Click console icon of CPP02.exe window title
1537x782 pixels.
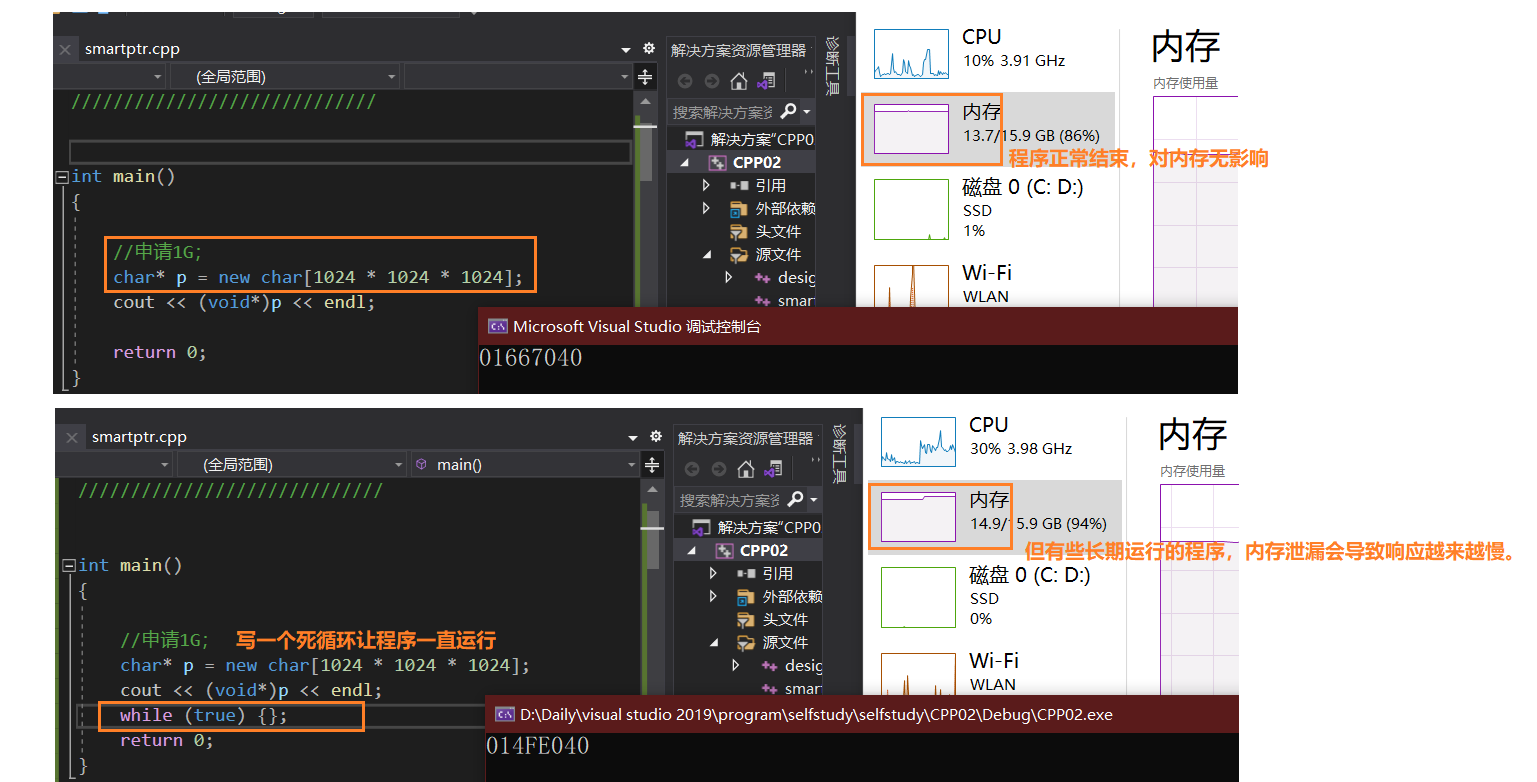coord(503,714)
